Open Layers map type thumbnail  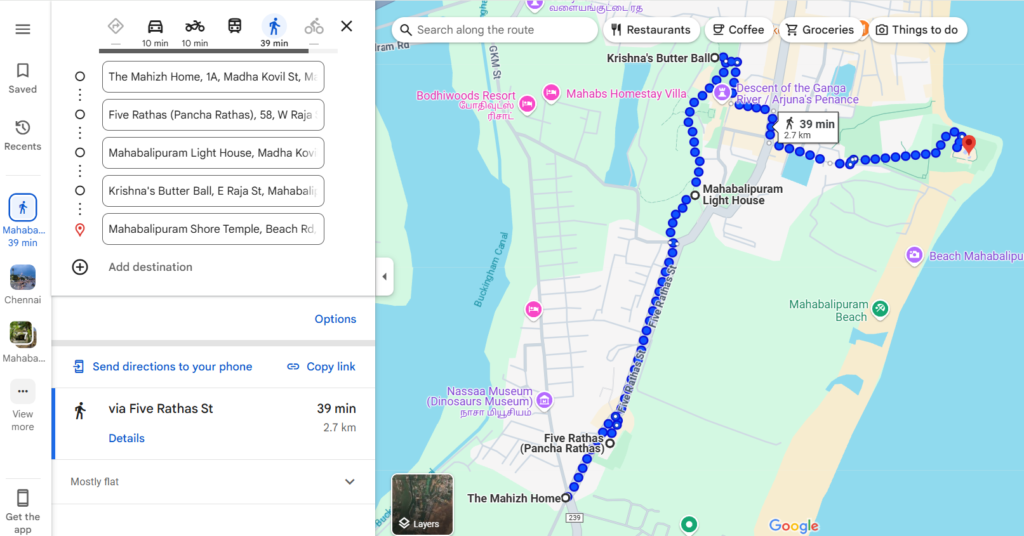point(422,505)
